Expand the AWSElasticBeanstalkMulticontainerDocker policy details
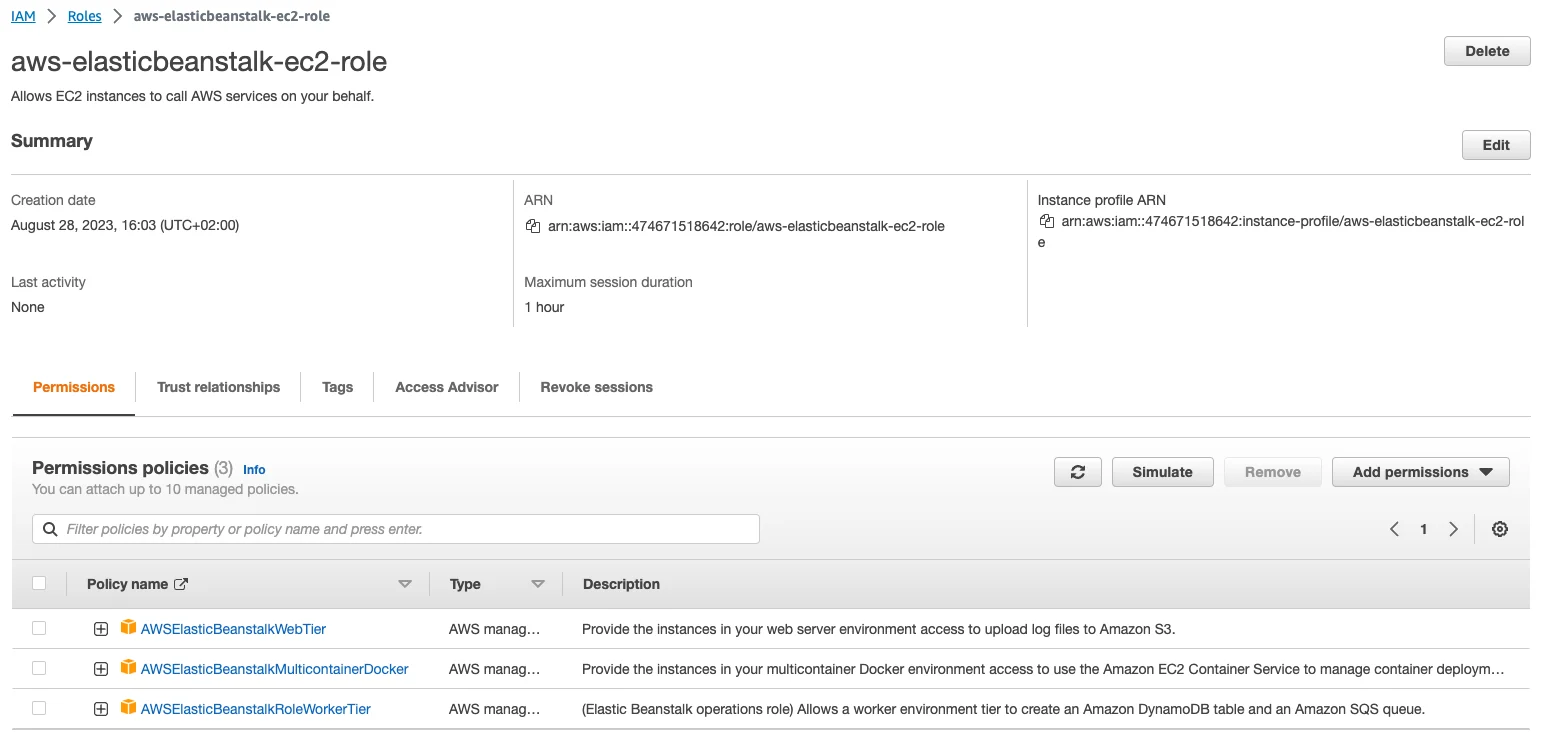The width and height of the screenshot is (1549, 742). pyautogui.click(x=100, y=669)
